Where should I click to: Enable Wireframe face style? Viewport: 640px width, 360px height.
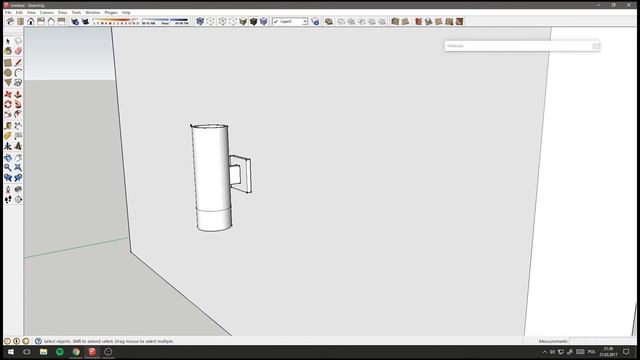[x=222, y=21]
